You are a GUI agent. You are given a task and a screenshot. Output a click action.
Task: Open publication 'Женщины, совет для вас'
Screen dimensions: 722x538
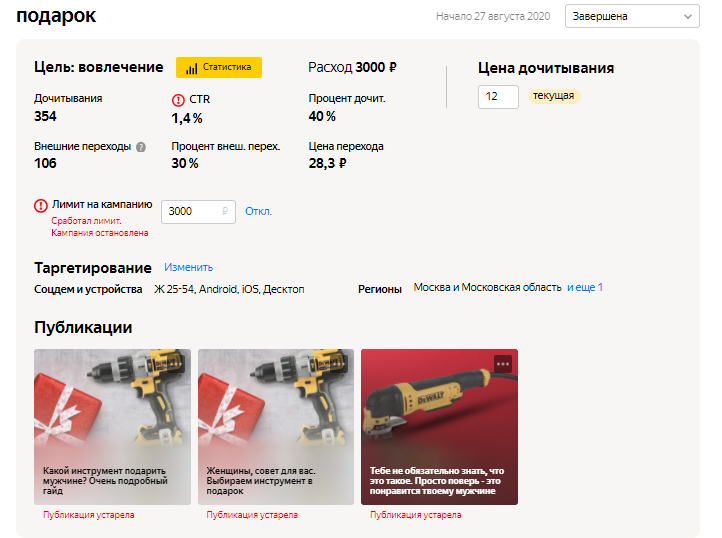[x=276, y=427]
